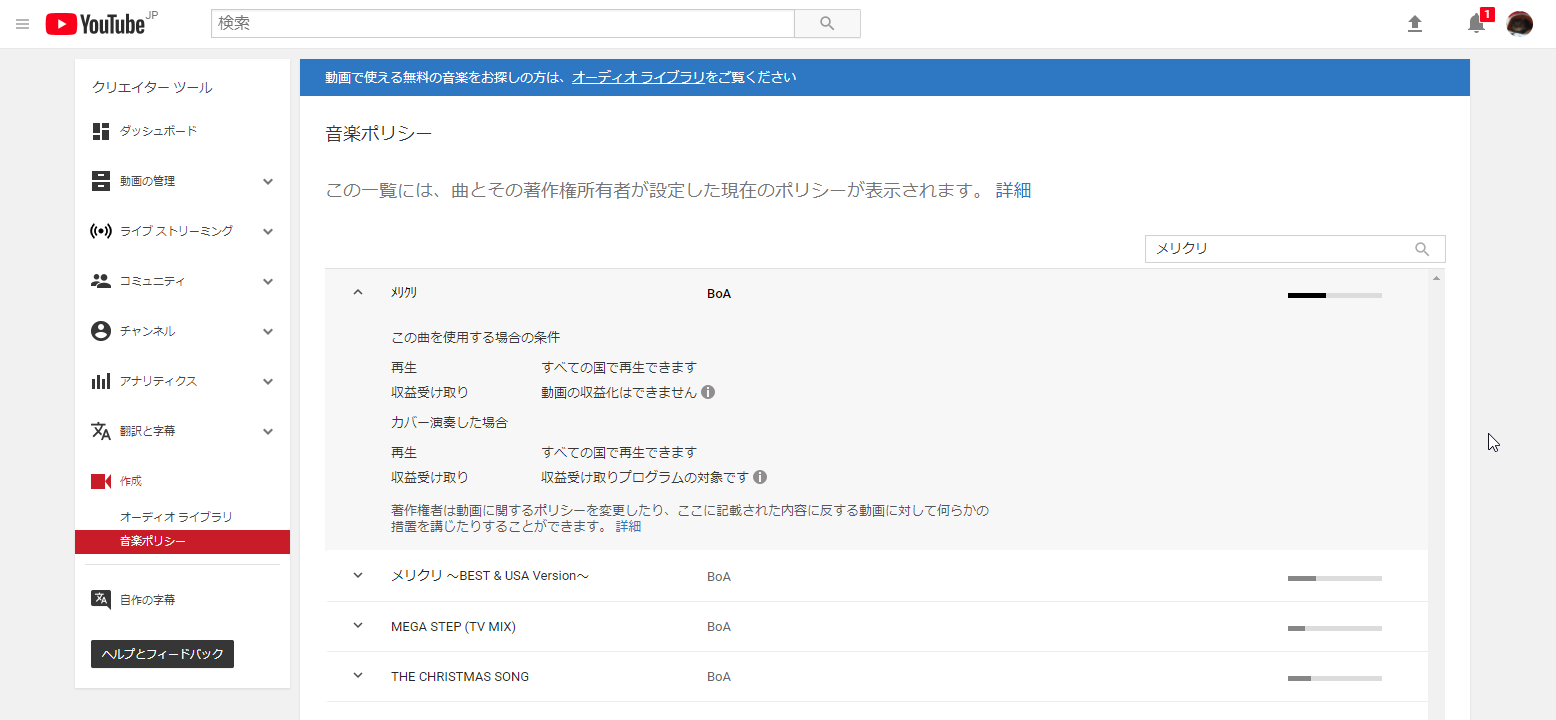Expand the チャンネル section
The image size is (1556, 720).
268,331
